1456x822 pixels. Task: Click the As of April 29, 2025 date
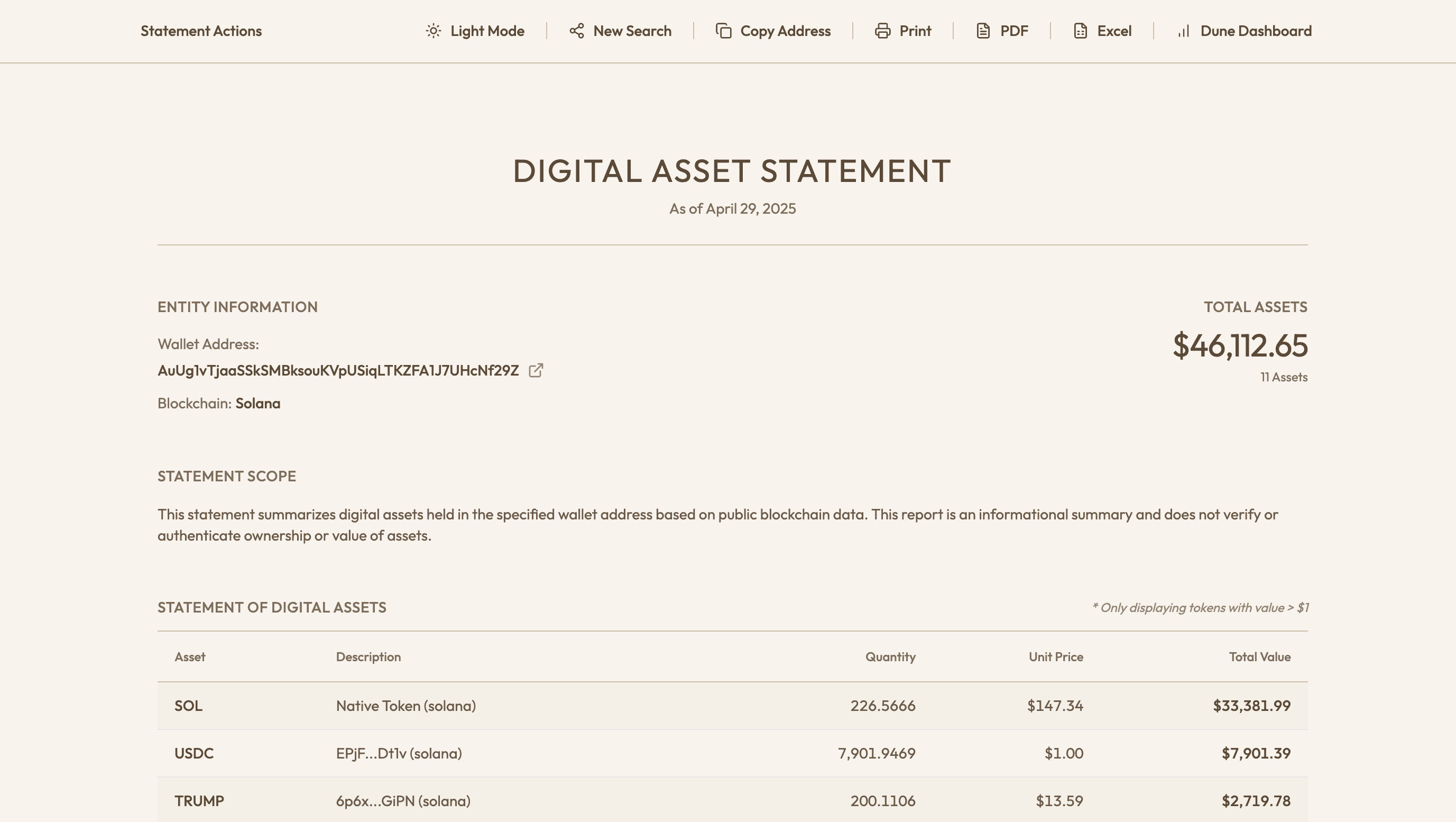click(733, 209)
